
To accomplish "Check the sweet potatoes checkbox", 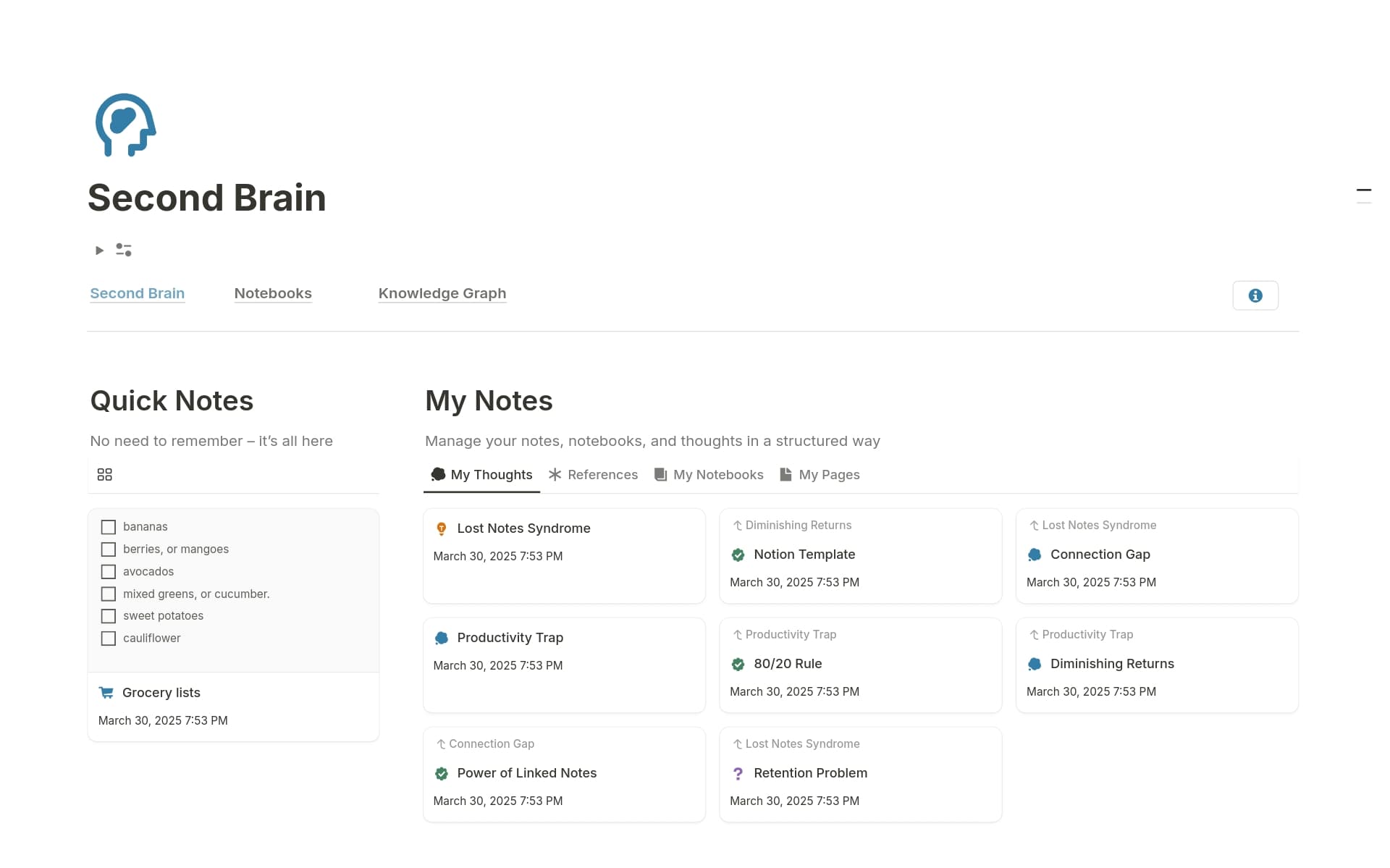I will (109, 616).
